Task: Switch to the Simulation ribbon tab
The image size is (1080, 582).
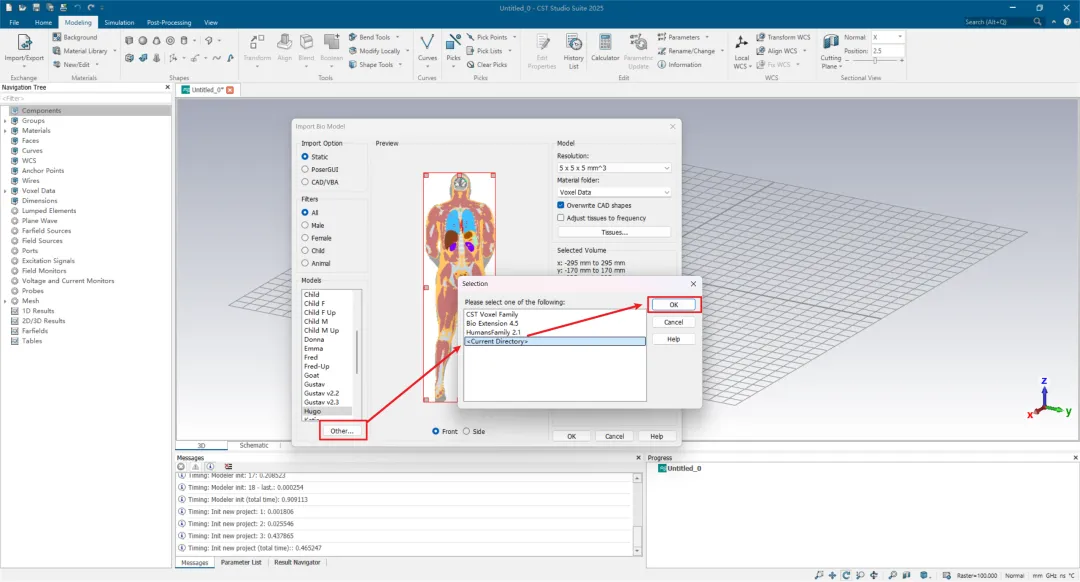Action: (x=119, y=23)
